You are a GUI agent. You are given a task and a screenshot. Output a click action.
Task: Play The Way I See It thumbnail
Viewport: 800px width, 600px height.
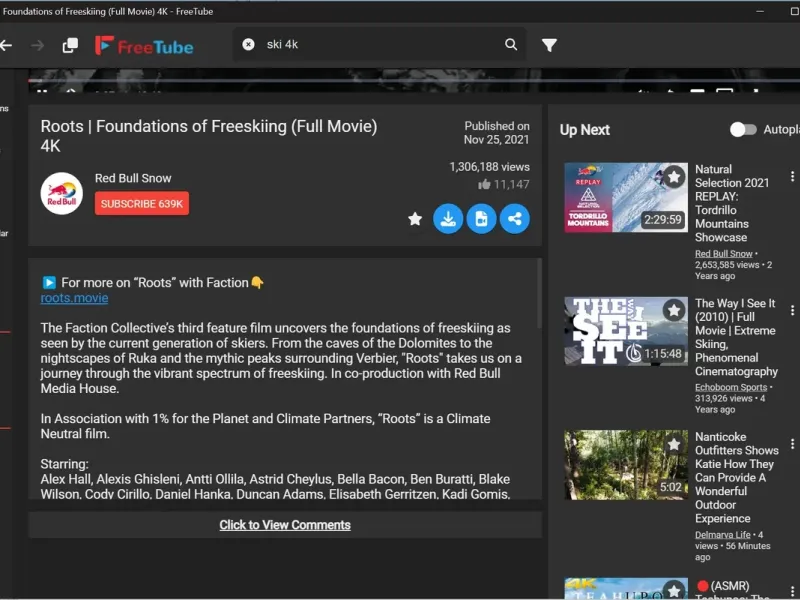tap(626, 331)
